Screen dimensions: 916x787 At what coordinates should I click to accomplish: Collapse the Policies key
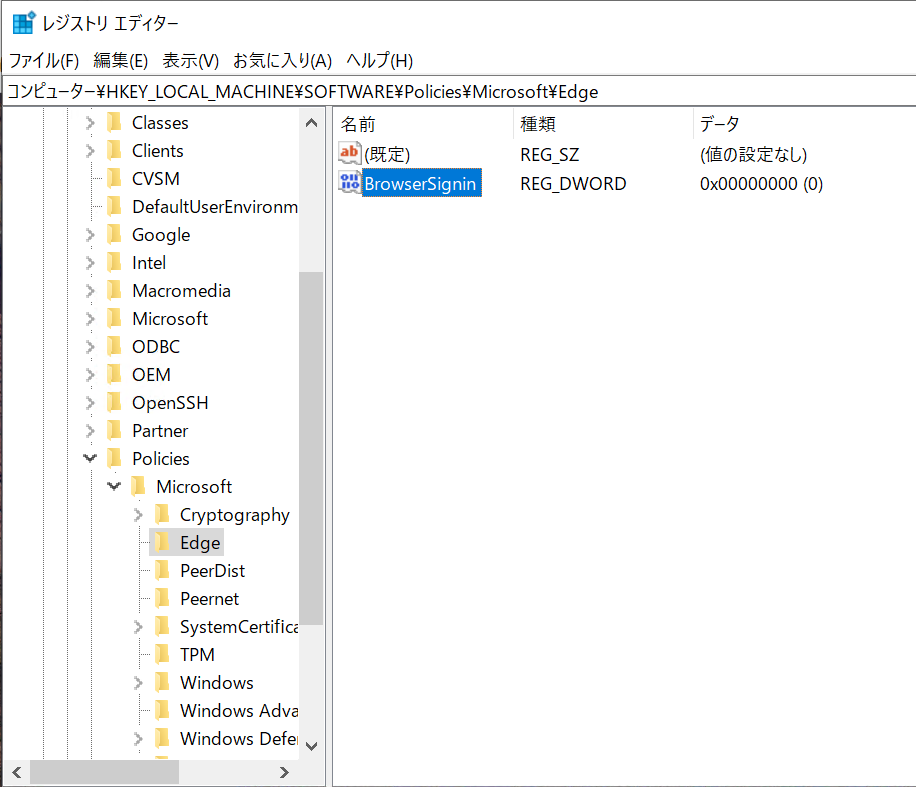point(90,458)
